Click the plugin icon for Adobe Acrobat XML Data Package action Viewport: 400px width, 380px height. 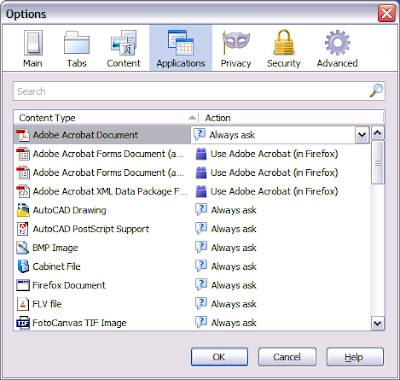coord(201,191)
